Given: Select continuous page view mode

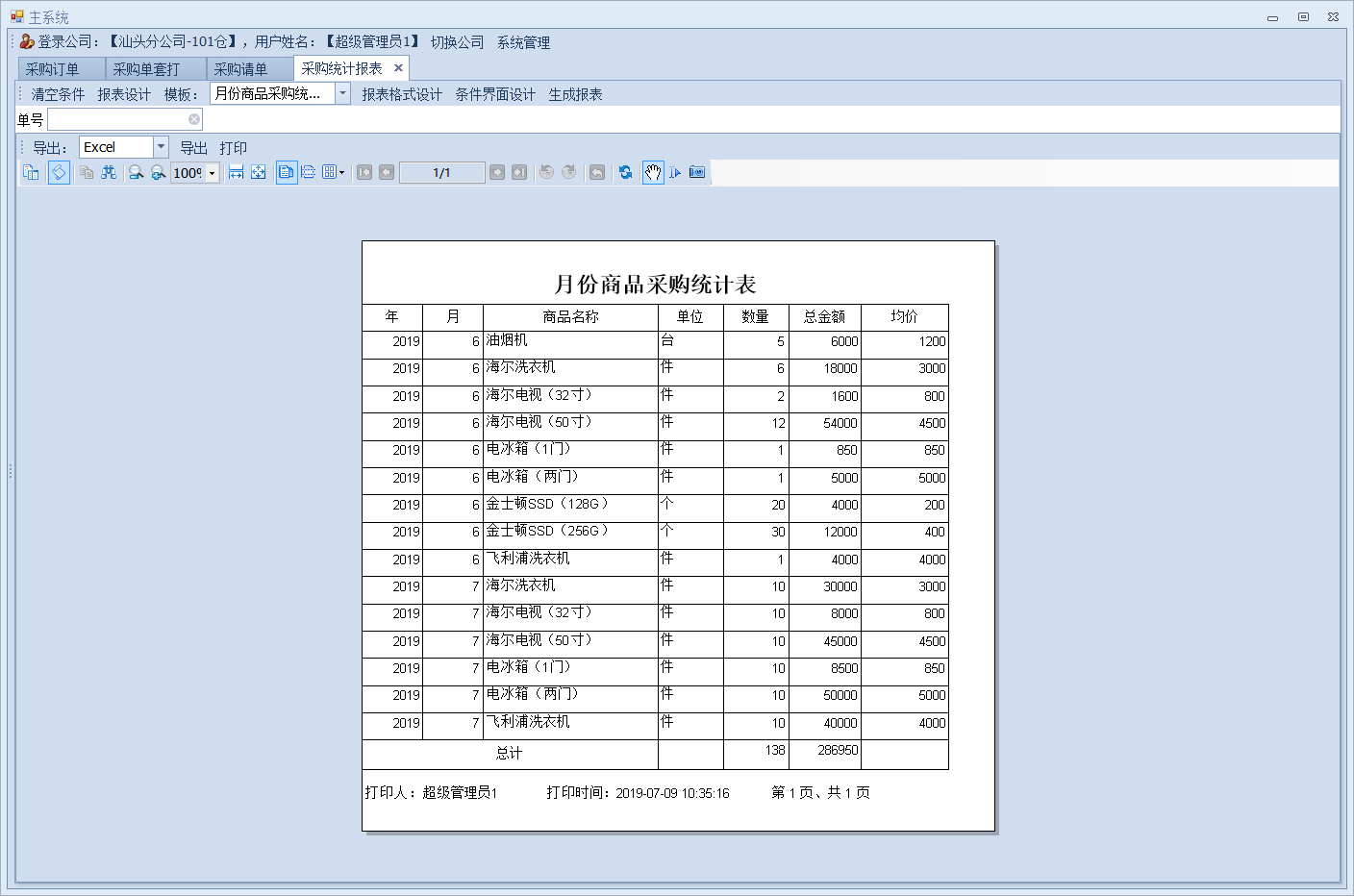Looking at the screenshot, I should click(309, 172).
